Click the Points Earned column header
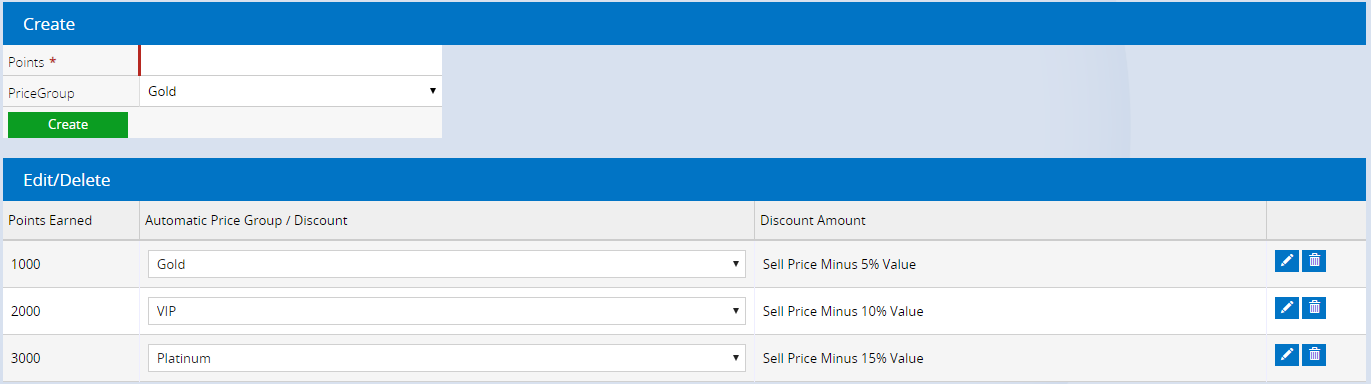This screenshot has width=1371, height=384. [x=49, y=220]
